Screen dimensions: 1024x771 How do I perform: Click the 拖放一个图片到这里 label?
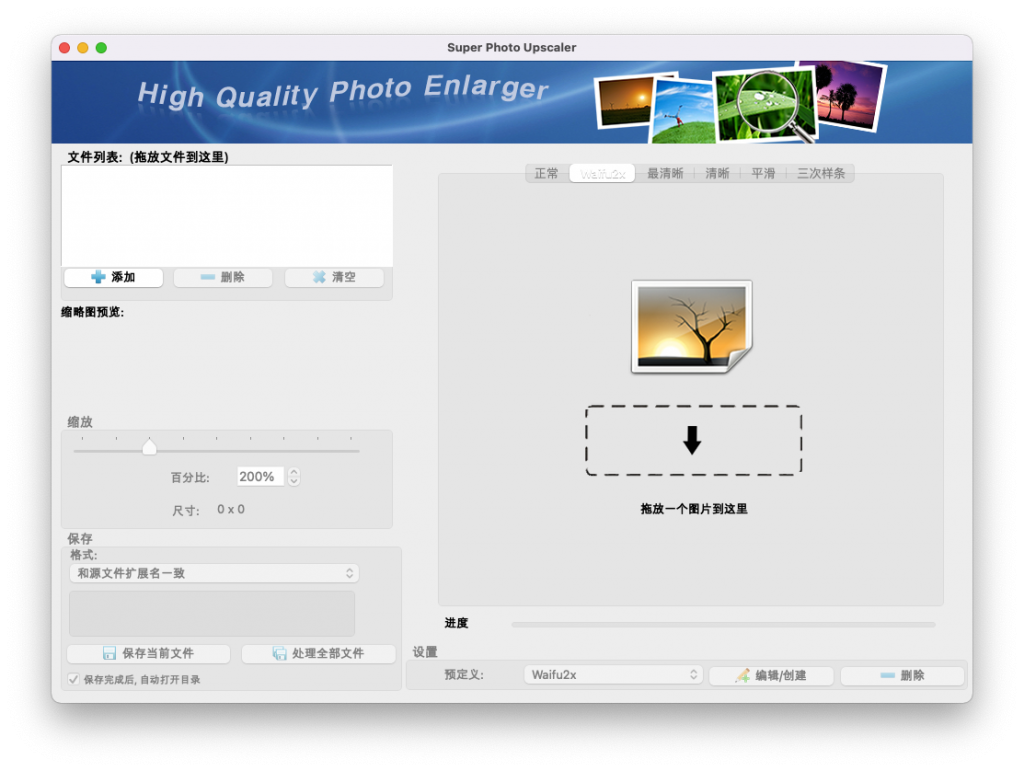point(694,509)
